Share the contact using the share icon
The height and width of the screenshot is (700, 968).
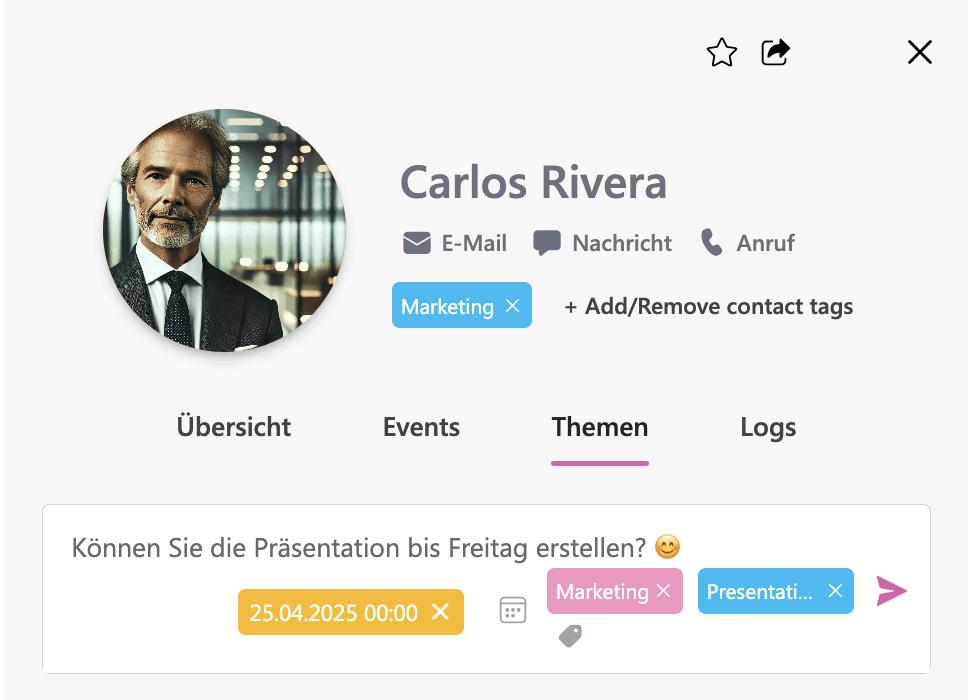point(775,52)
